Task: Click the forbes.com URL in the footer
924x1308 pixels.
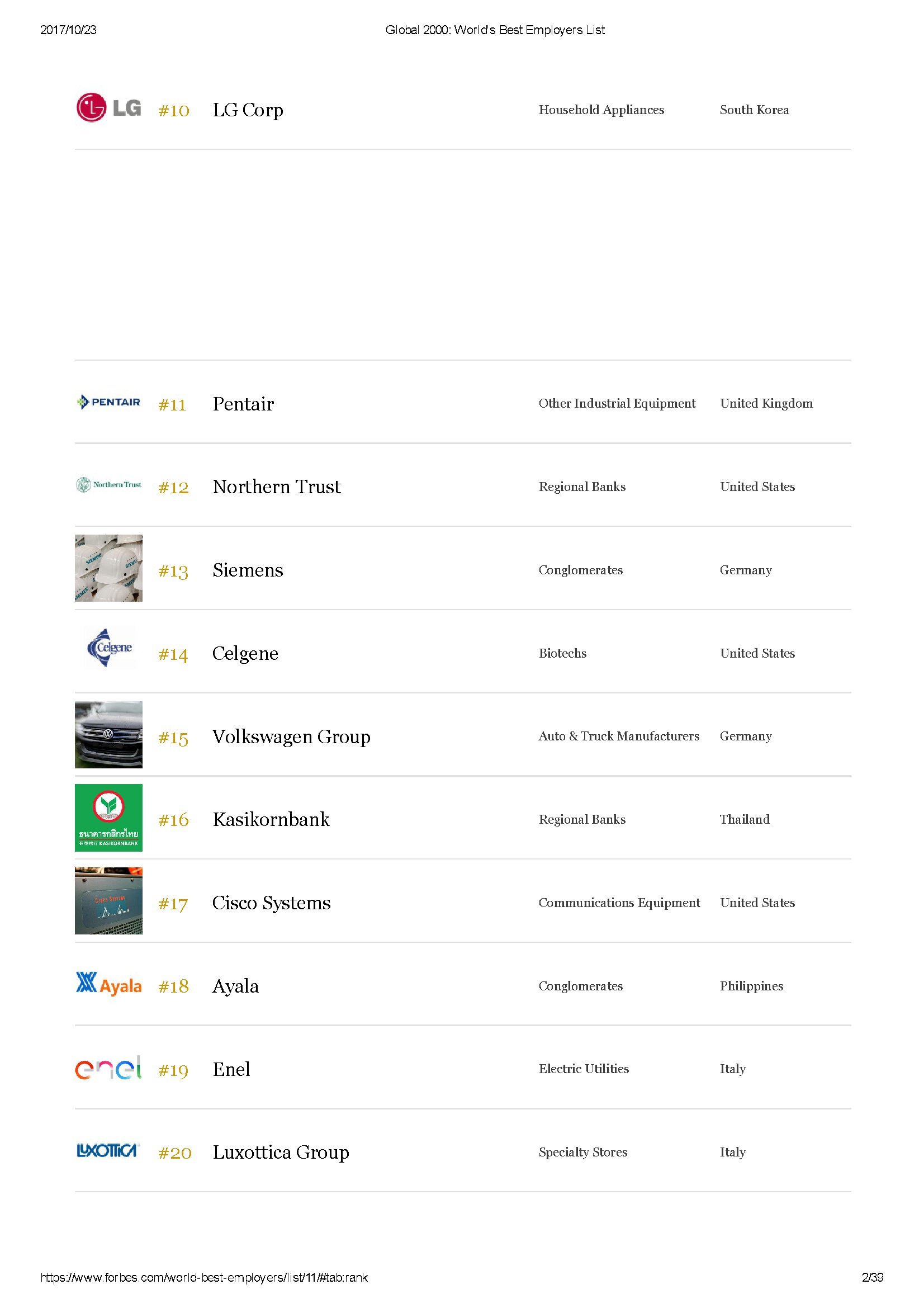Action: click(x=204, y=1277)
